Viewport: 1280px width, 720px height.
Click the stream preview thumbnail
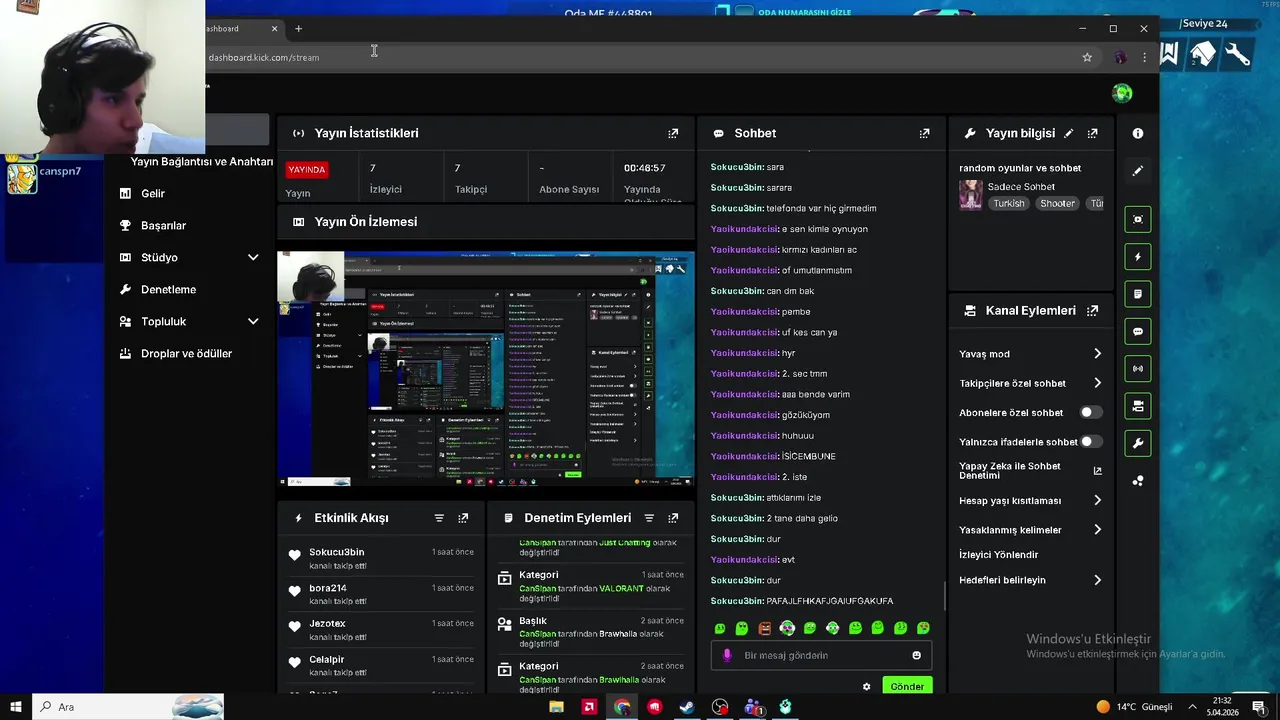pyautogui.click(x=485, y=369)
